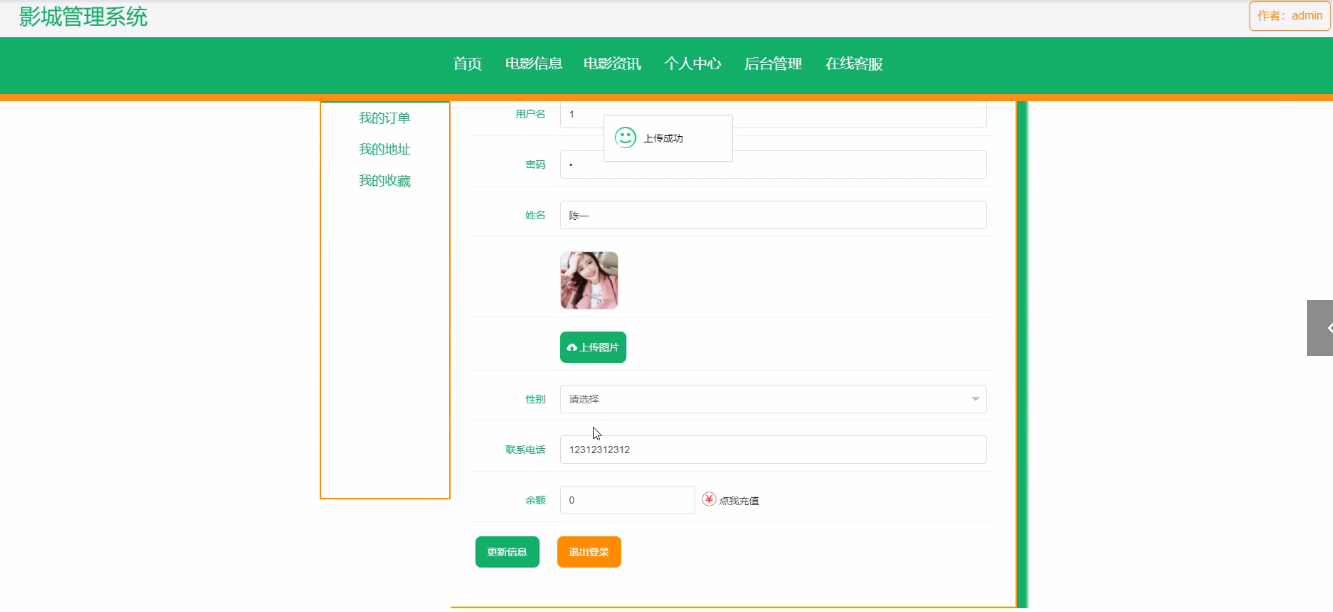Click the 上传图片 upload button

tap(593, 347)
